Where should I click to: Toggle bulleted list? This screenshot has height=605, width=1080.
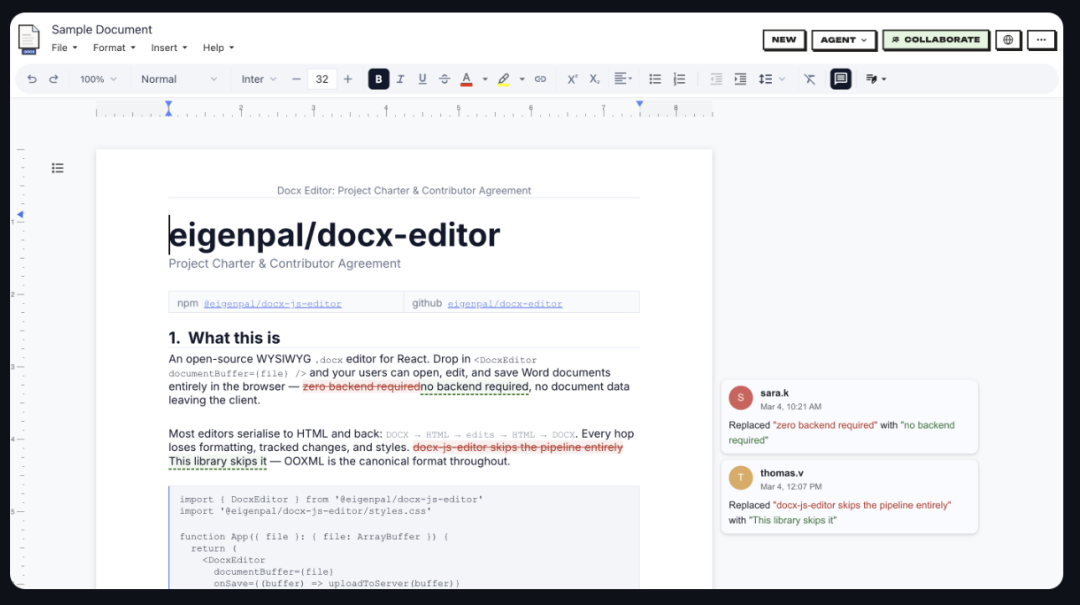655,79
